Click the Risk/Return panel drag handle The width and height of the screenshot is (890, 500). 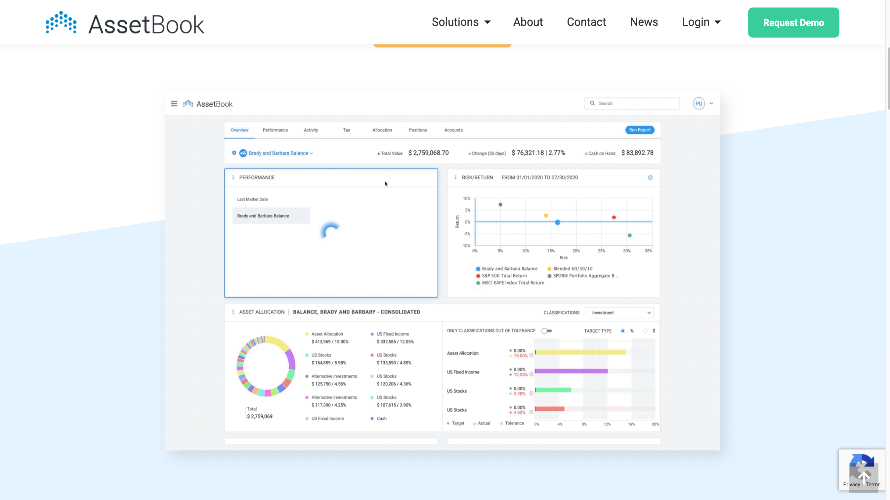click(456, 178)
